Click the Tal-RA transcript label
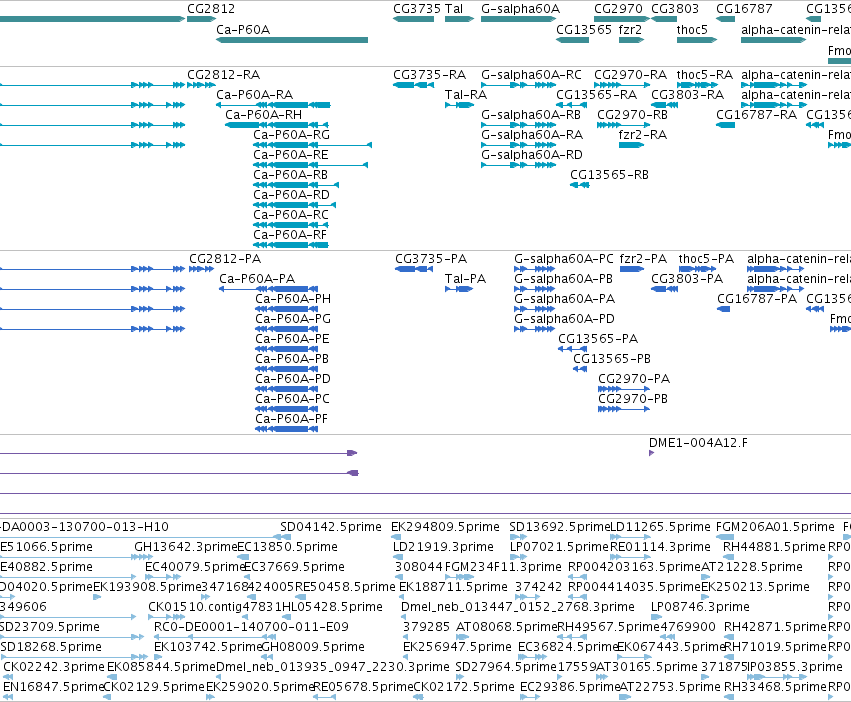Image resolution: width=851 pixels, height=702 pixels. point(466,94)
